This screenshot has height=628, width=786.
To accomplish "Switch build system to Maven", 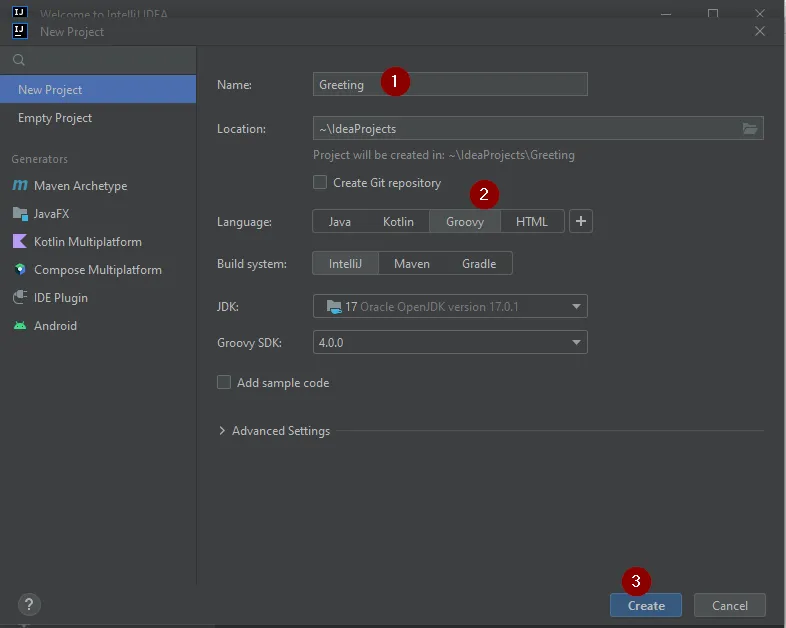I will coord(411,264).
